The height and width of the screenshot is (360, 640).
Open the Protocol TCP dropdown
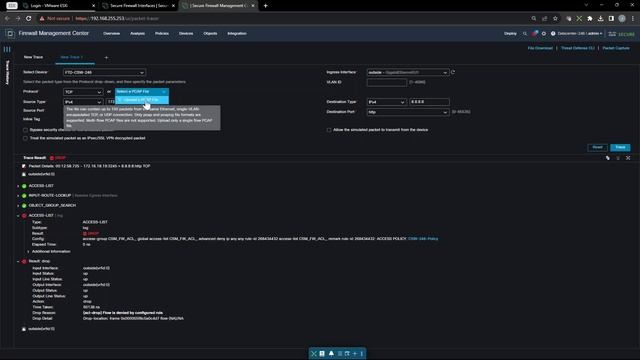point(83,92)
